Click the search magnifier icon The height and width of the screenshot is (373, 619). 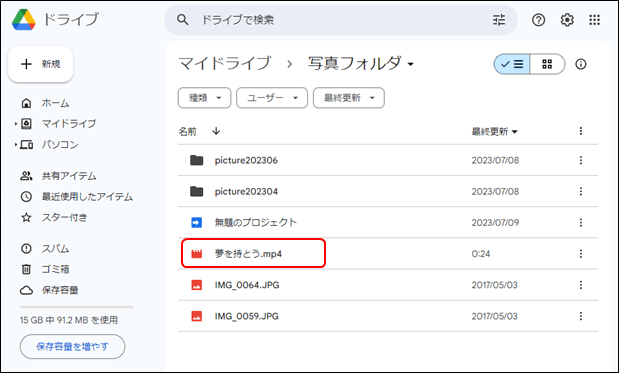[182, 20]
